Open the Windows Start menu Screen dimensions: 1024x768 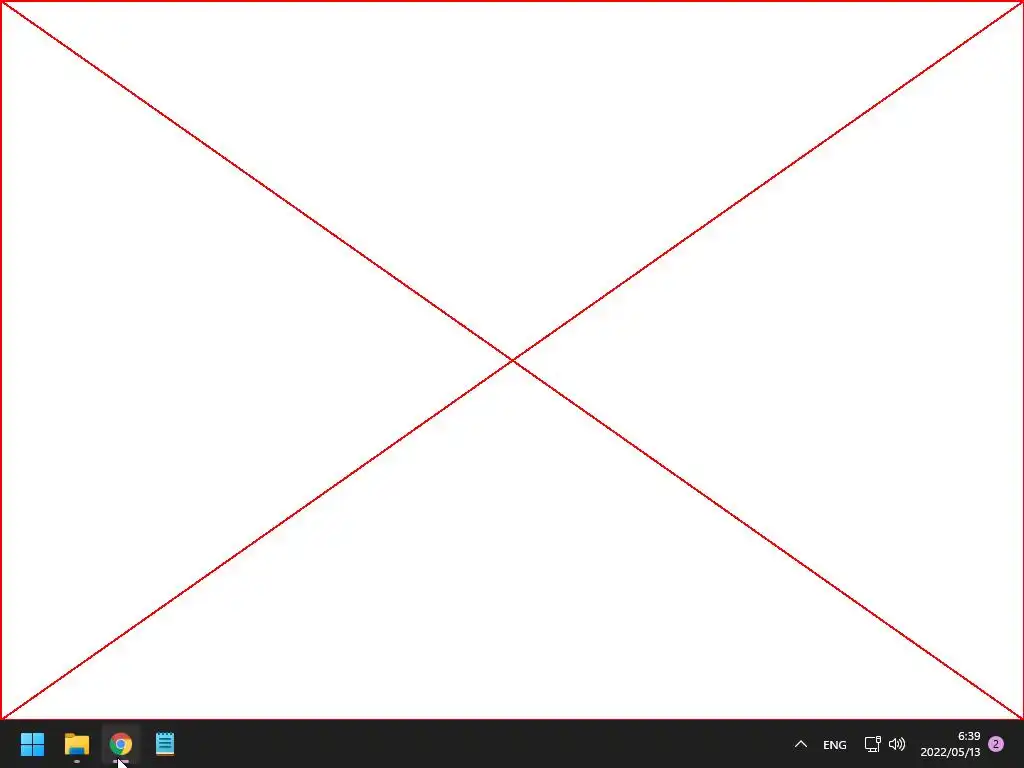tap(32, 744)
